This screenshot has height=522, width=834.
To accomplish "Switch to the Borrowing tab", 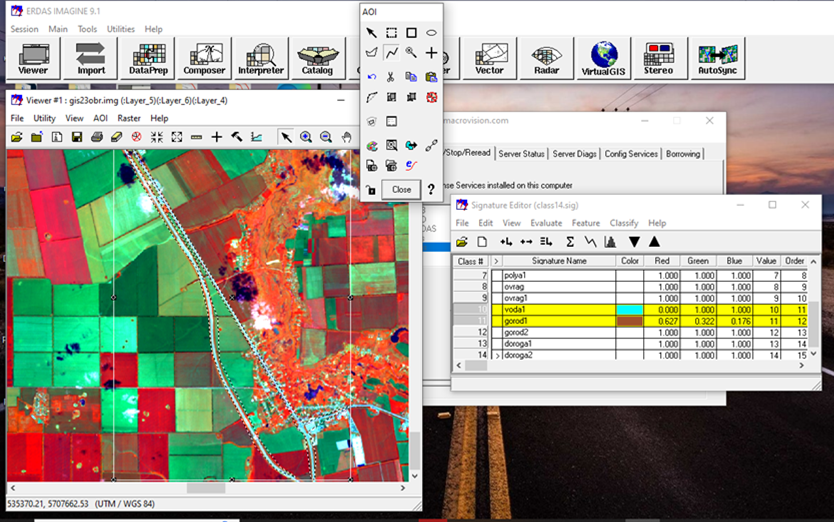I will click(683, 154).
